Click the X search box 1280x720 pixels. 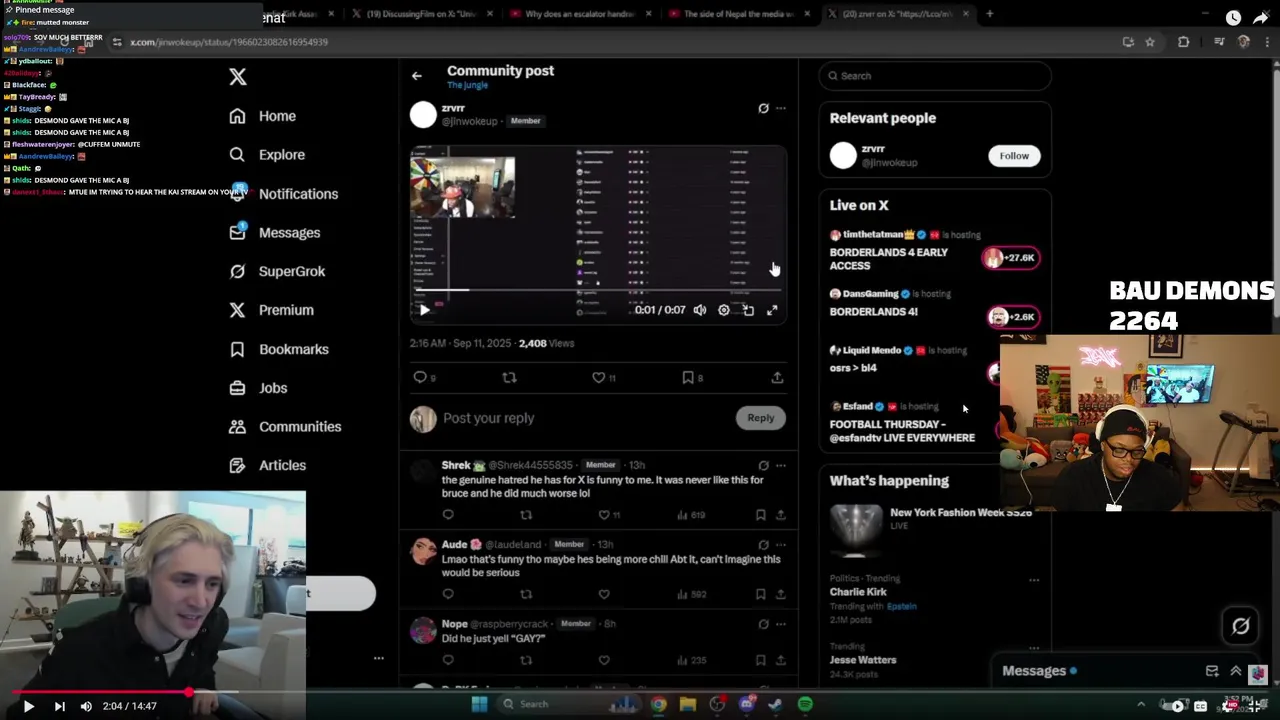coord(935,76)
